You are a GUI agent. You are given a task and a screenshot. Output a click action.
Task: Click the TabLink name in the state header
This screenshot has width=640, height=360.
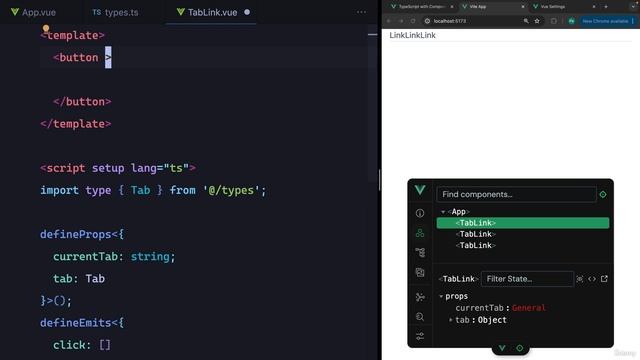coord(458,279)
